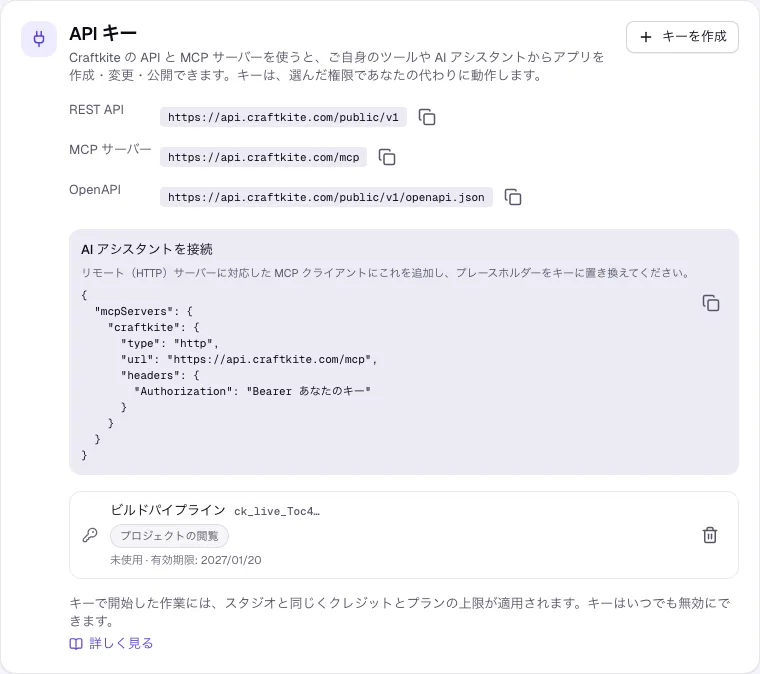The width and height of the screenshot is (760, 674).
Task: Click the プロジェクトの閲覧 permission badge
Action: coord(169,535)
